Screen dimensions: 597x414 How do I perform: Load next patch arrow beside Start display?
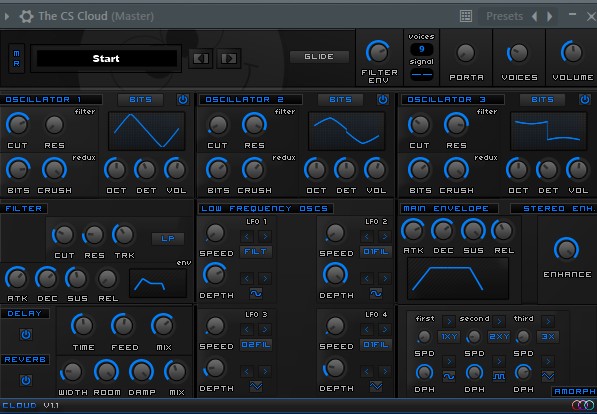point(228,58)
